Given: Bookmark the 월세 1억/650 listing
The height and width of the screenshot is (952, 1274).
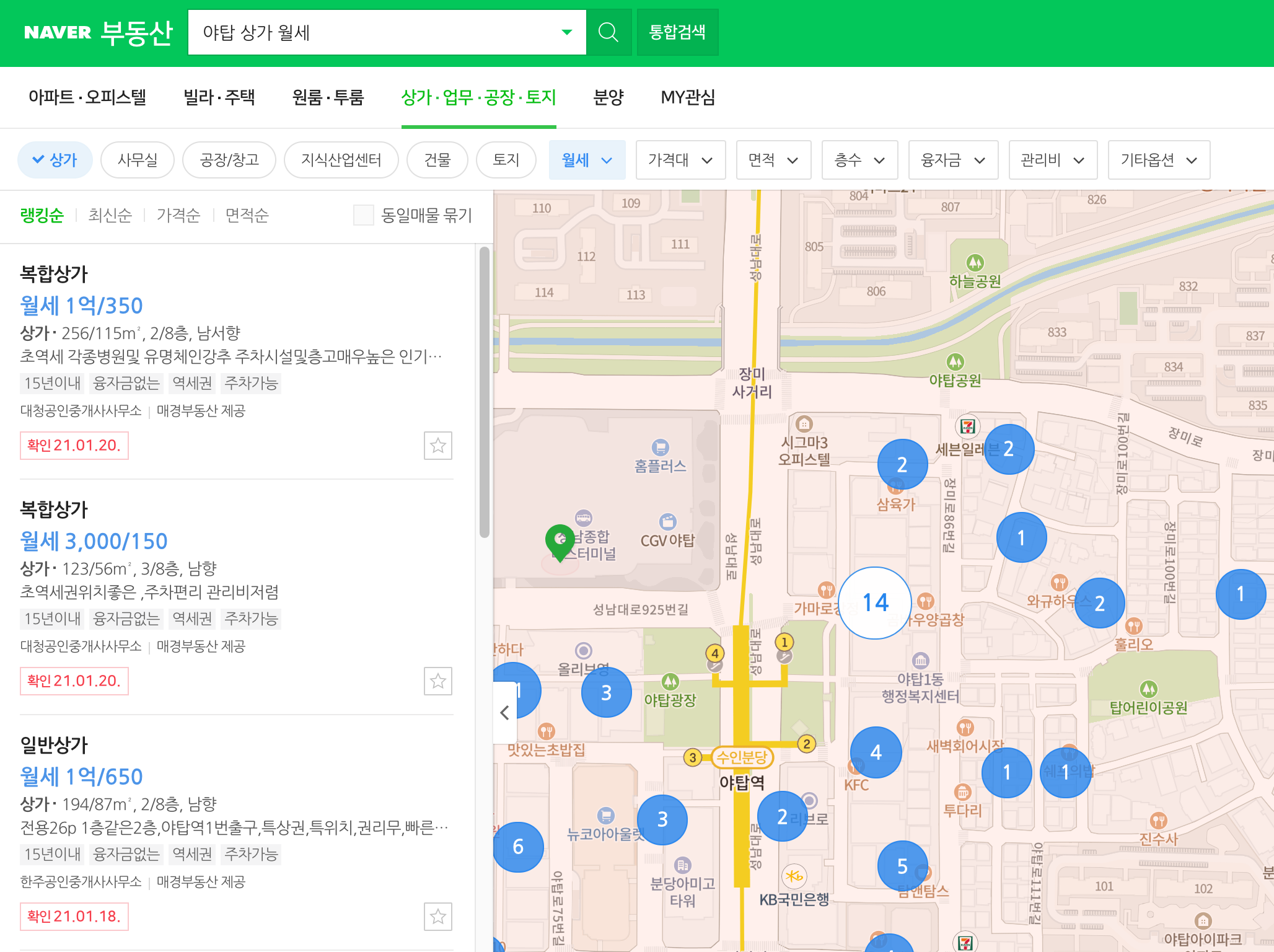Looking at the screenshot, I should pos(438,917).
